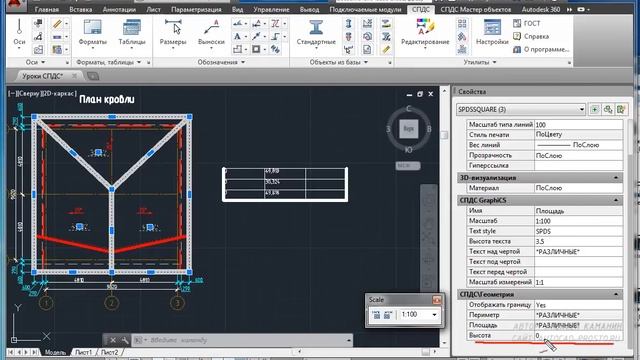Click the pencil ruler icon in Объекты из базы

(x=386, y=49)
